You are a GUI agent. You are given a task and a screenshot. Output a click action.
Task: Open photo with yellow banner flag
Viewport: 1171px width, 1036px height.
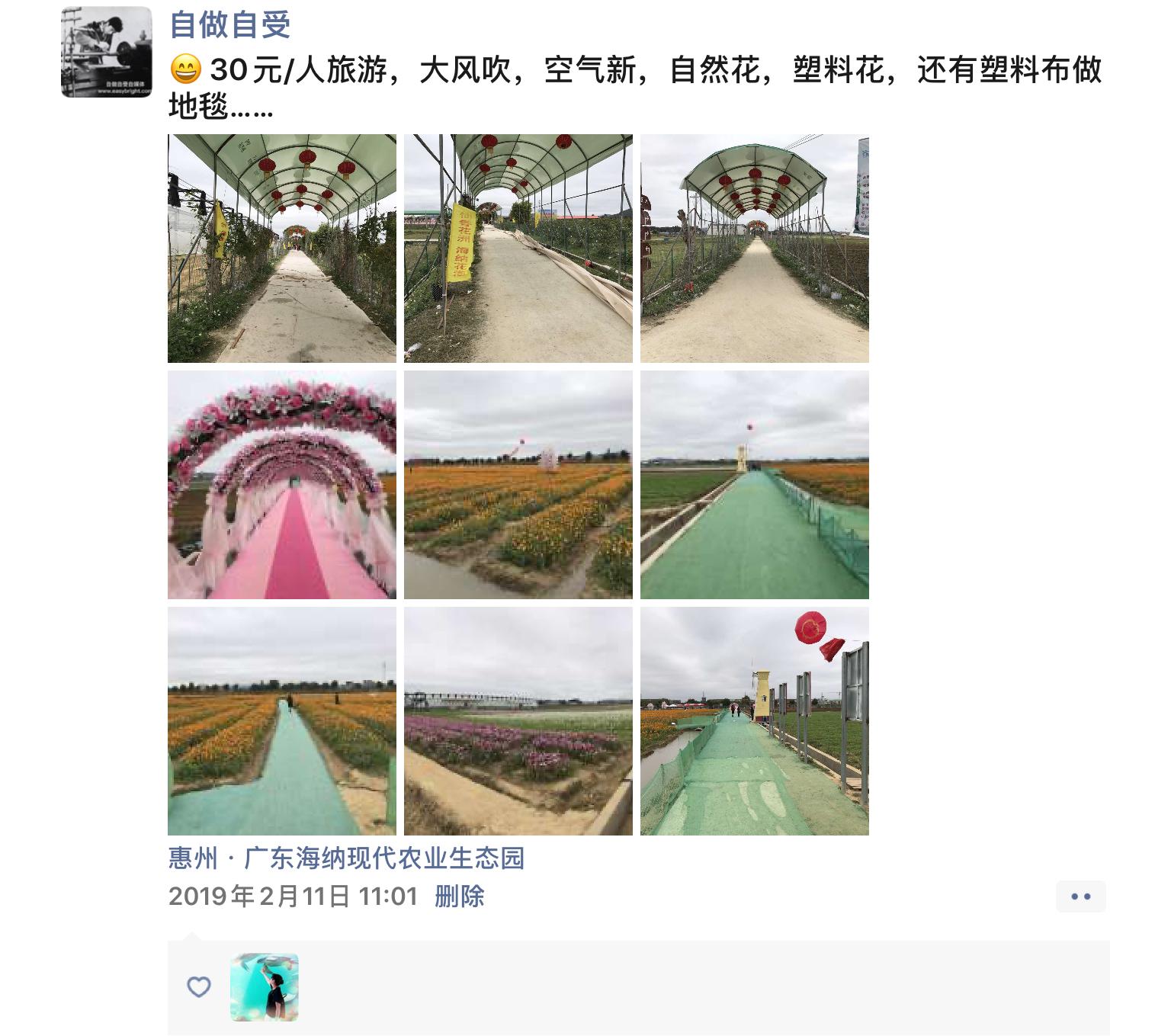pyautogui.click(x=518, y=249)
